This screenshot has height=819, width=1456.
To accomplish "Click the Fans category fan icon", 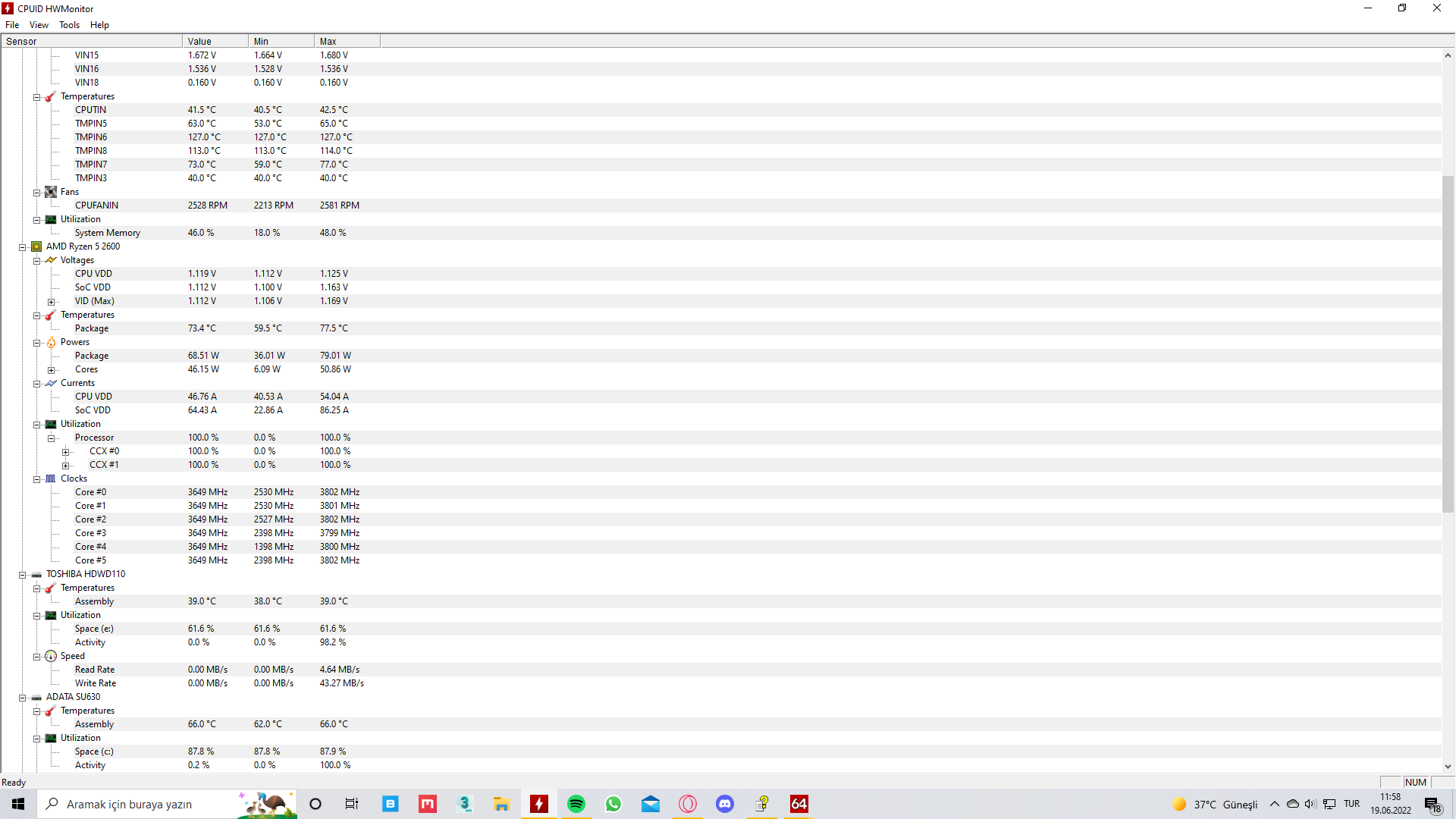I will click(x=51, y=192).
